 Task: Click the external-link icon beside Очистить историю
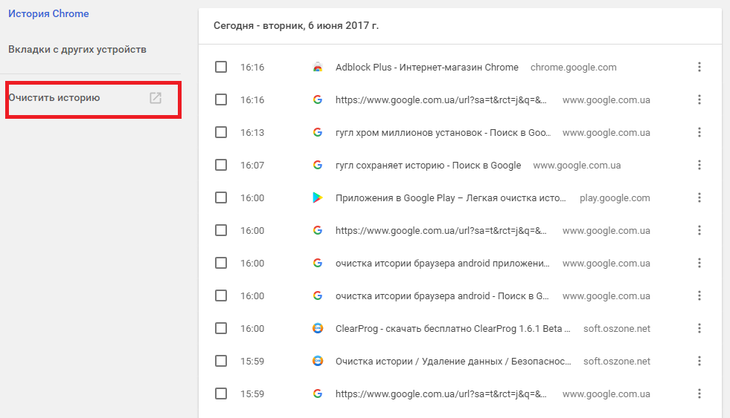[x=155, y=98]
